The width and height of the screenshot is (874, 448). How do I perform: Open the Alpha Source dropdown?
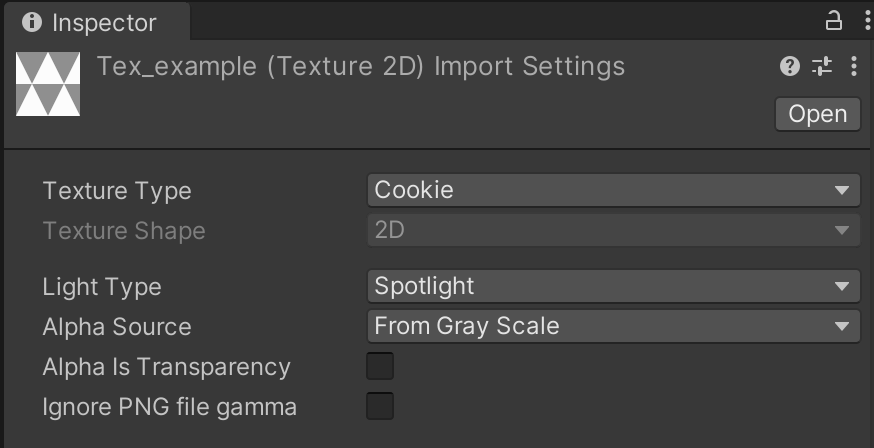614,326
